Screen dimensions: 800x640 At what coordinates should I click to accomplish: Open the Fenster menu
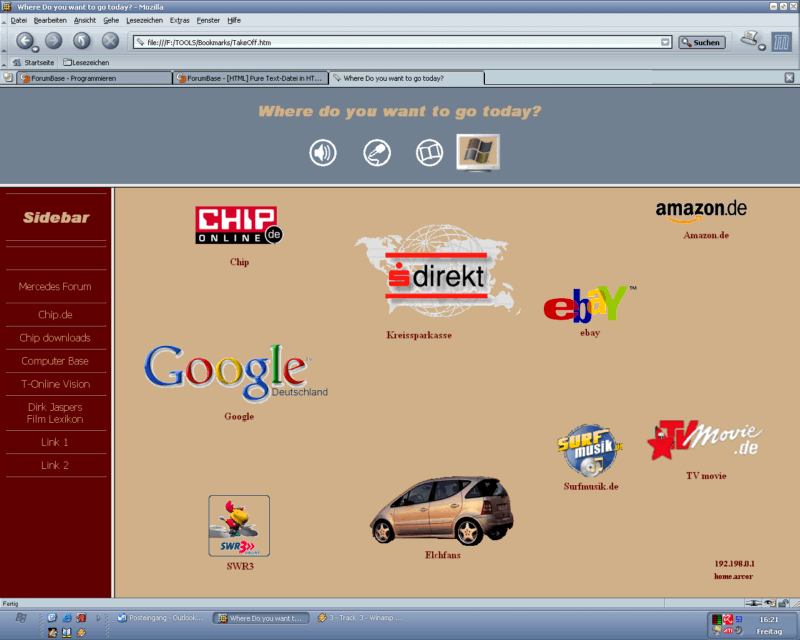coord(208,20)
